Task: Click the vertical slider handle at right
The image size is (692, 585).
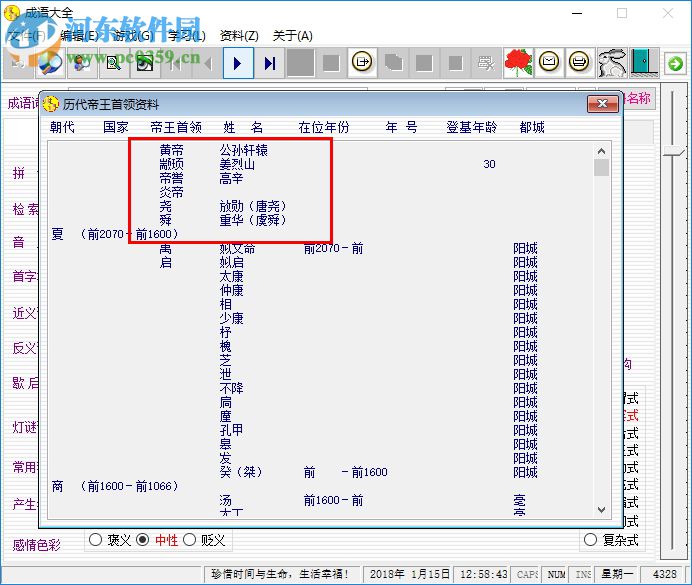Action: 673,151
